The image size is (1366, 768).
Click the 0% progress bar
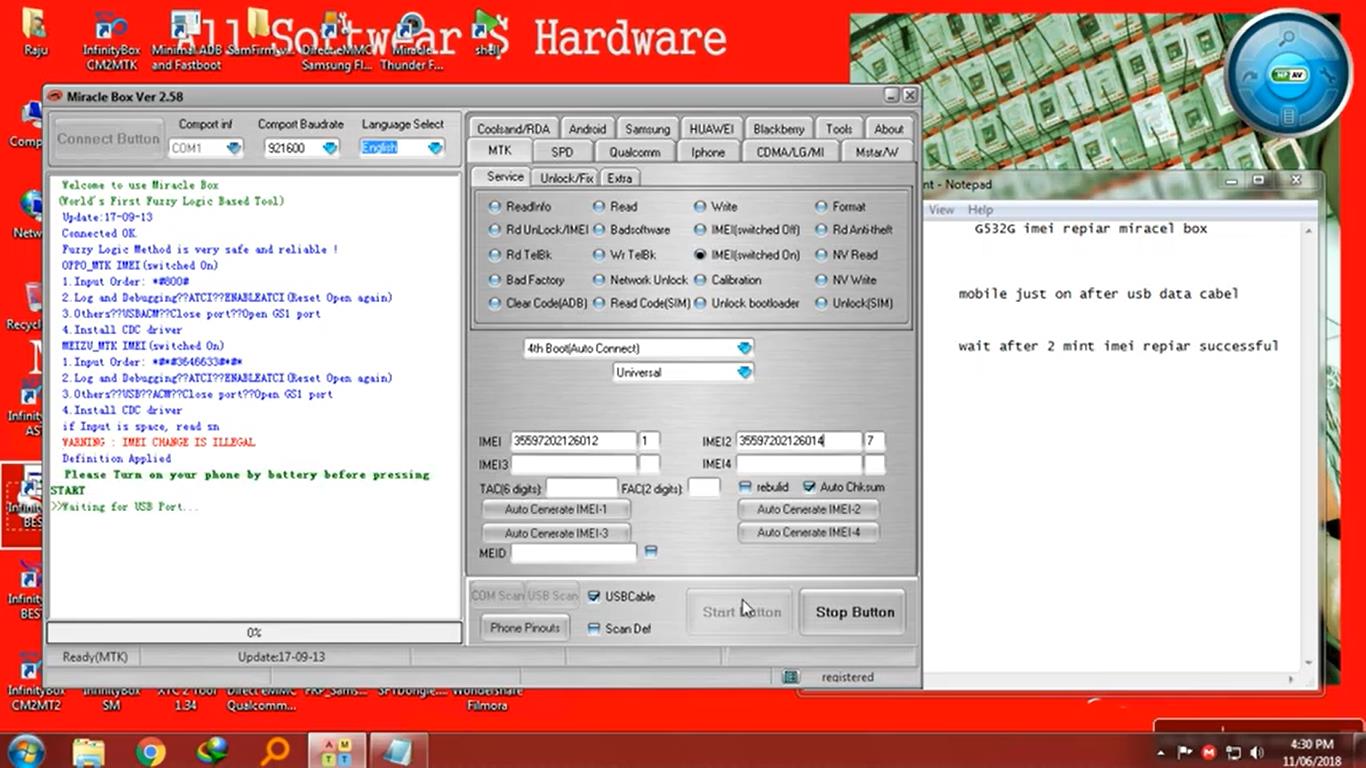click(254, 633)
